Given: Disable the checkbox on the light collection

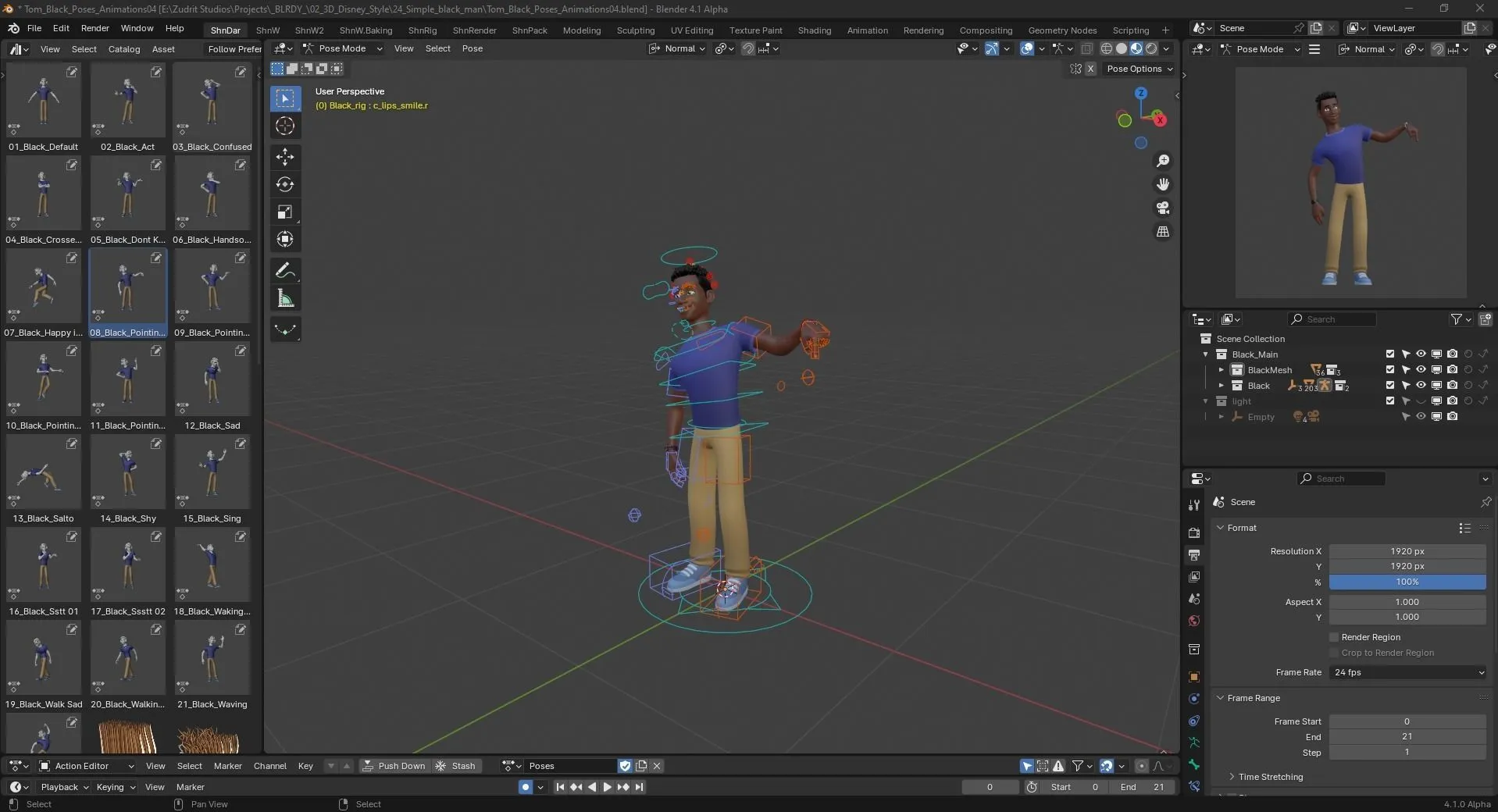Looking at the screenshot, I should point(1390,401).
